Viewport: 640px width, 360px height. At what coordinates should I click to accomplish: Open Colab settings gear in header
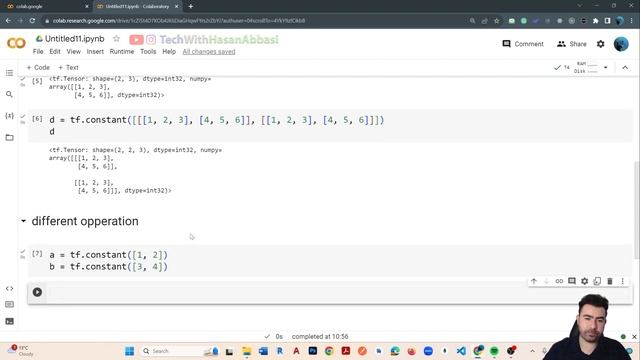pyautogui.click(x=600, y=44)
